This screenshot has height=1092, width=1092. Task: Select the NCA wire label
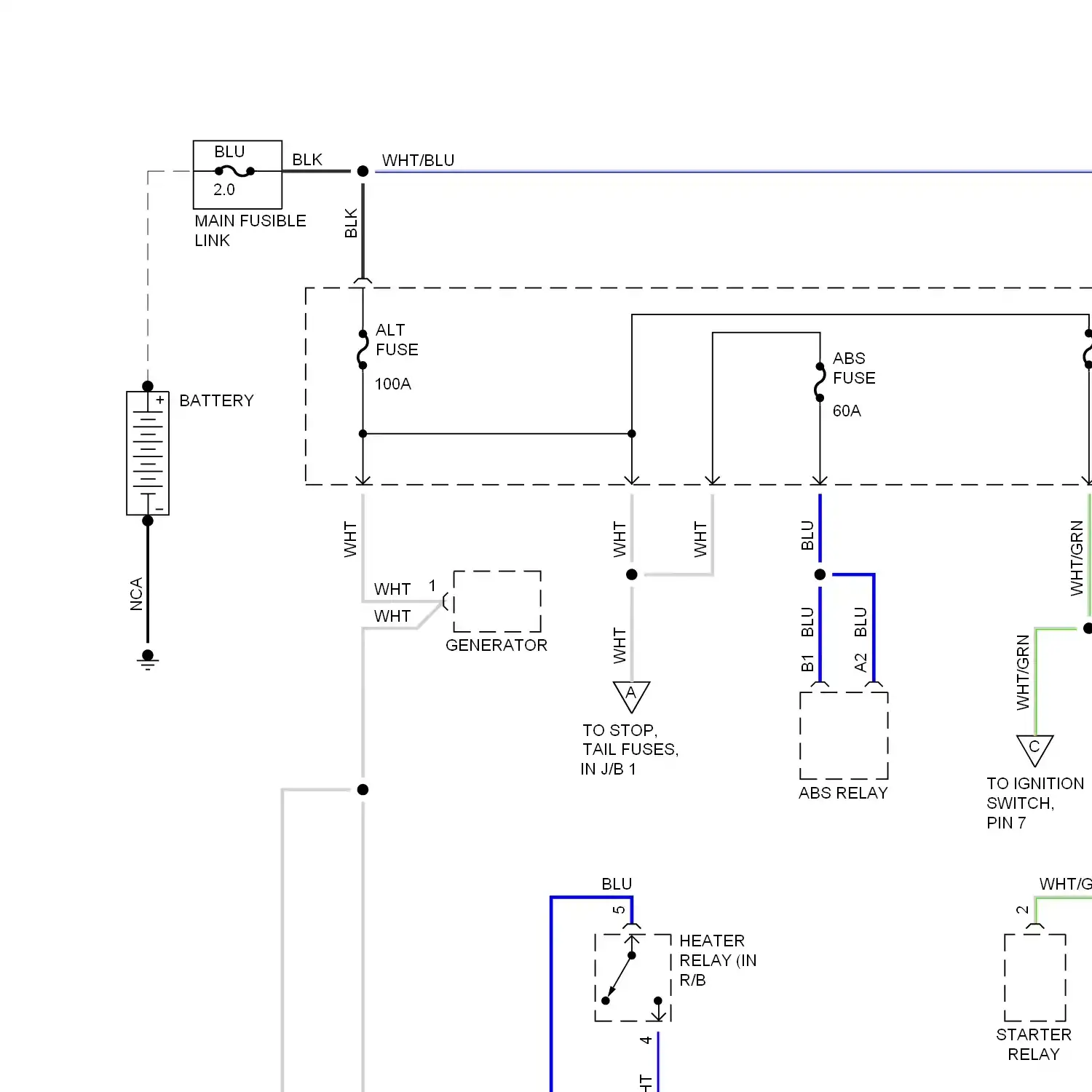click(136, 594)
